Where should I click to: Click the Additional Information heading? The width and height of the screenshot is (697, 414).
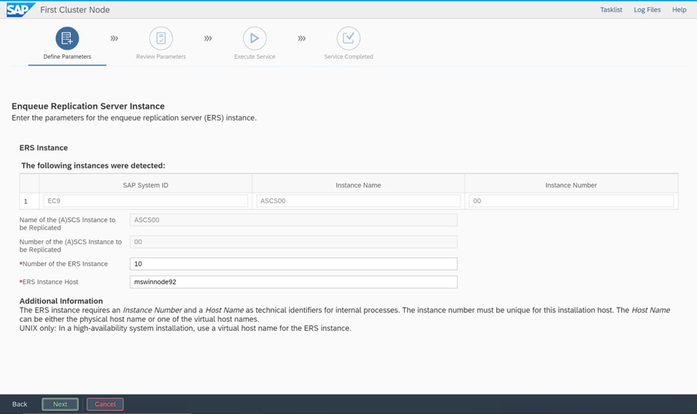point(61,301)
